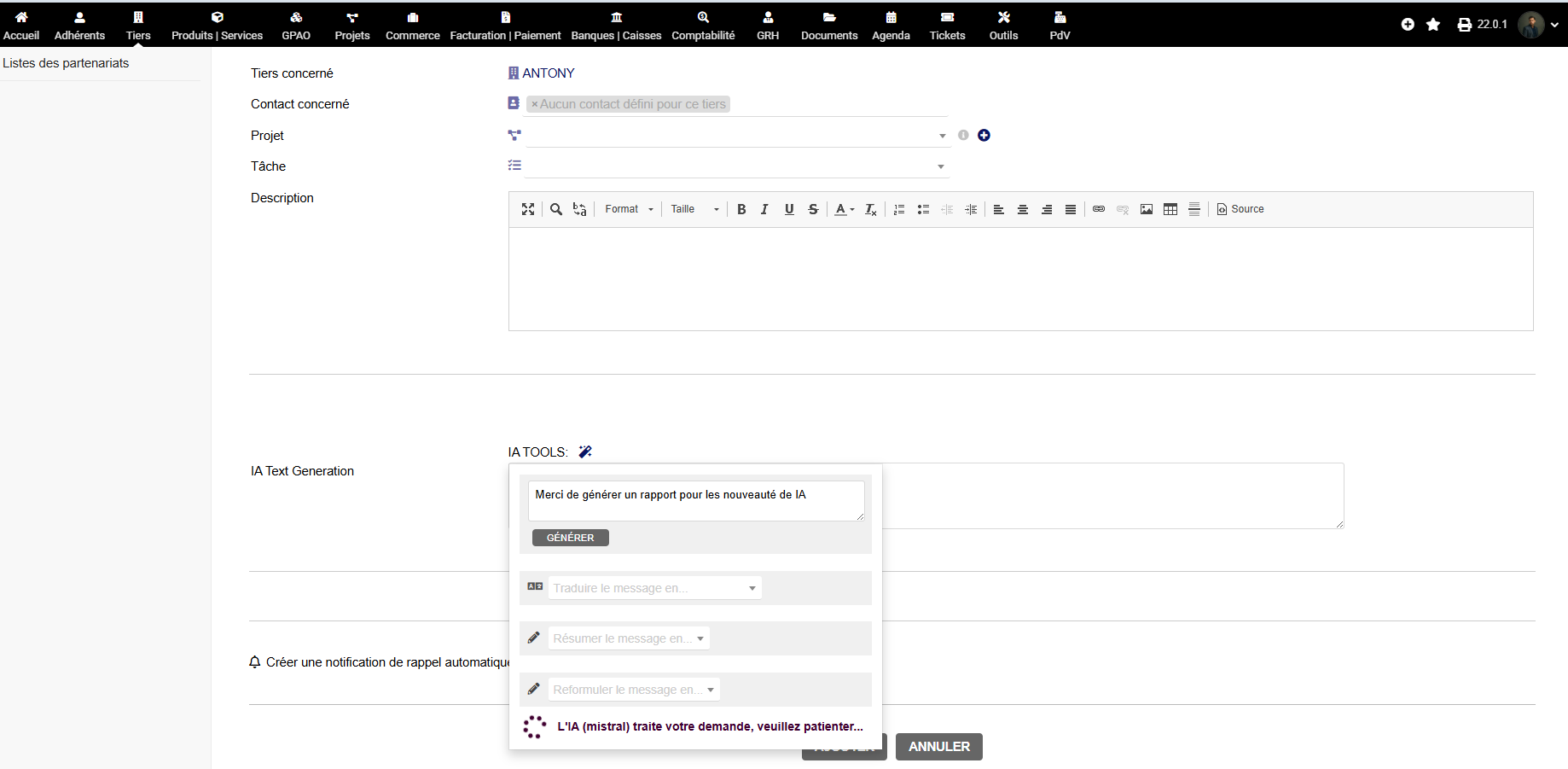Open the Projets menu

pyautogui.click(x=352, y=26)
